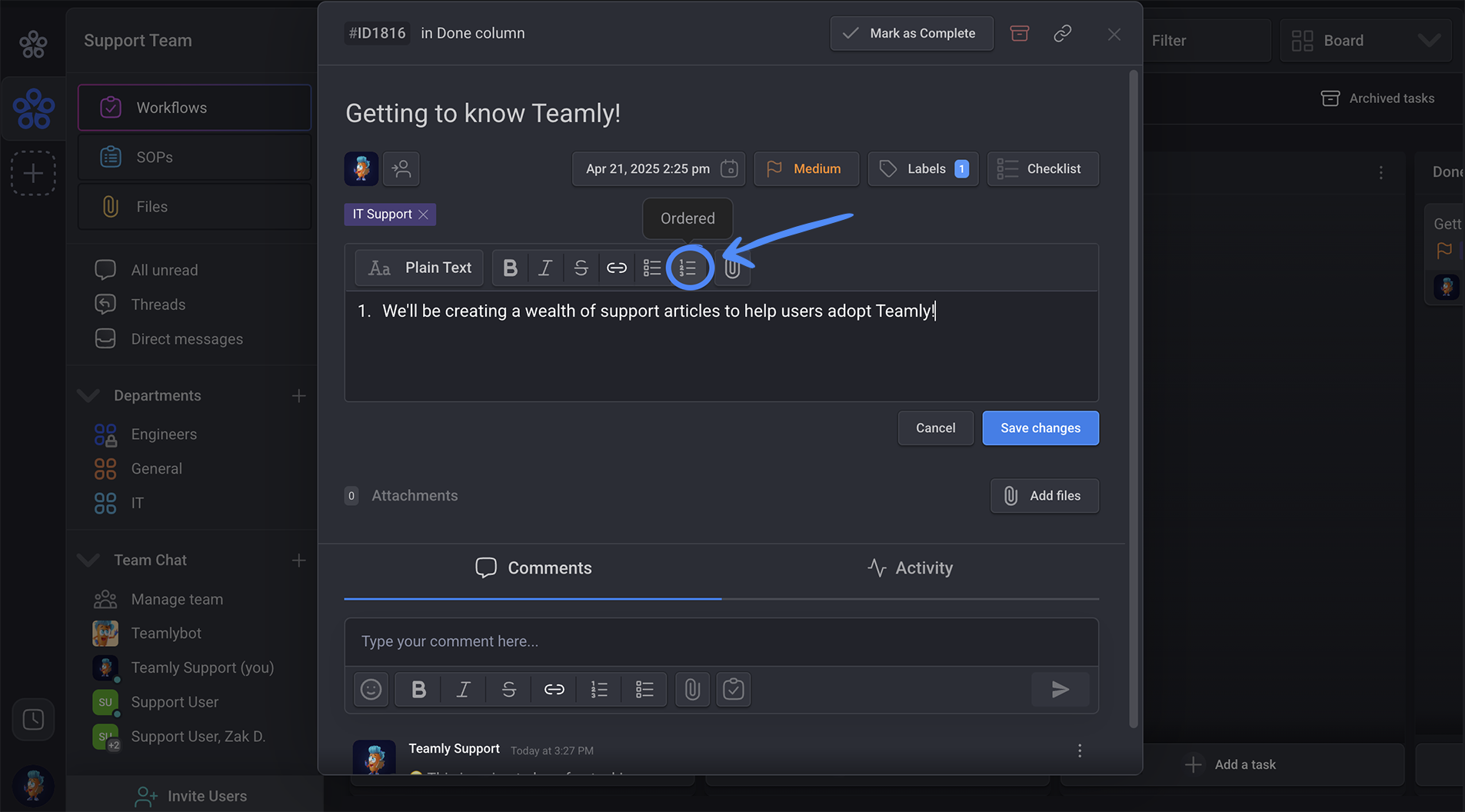The width and height of the screenshot is (1465, 812).
Task: Open Threads
Action: 158,304
